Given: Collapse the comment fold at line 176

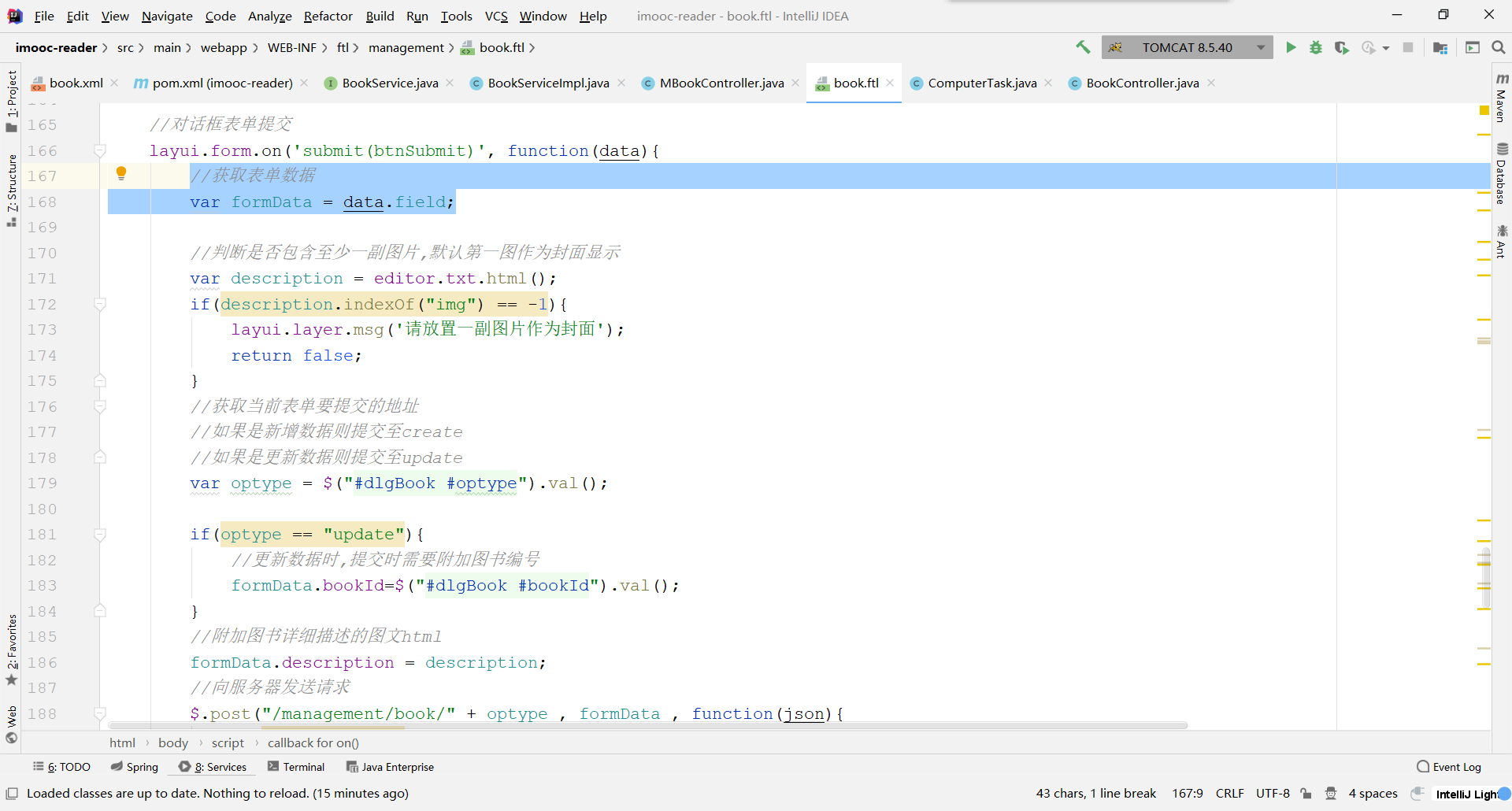Looking at the screenshot, I should pyautogui.click(x=100, y=406).
